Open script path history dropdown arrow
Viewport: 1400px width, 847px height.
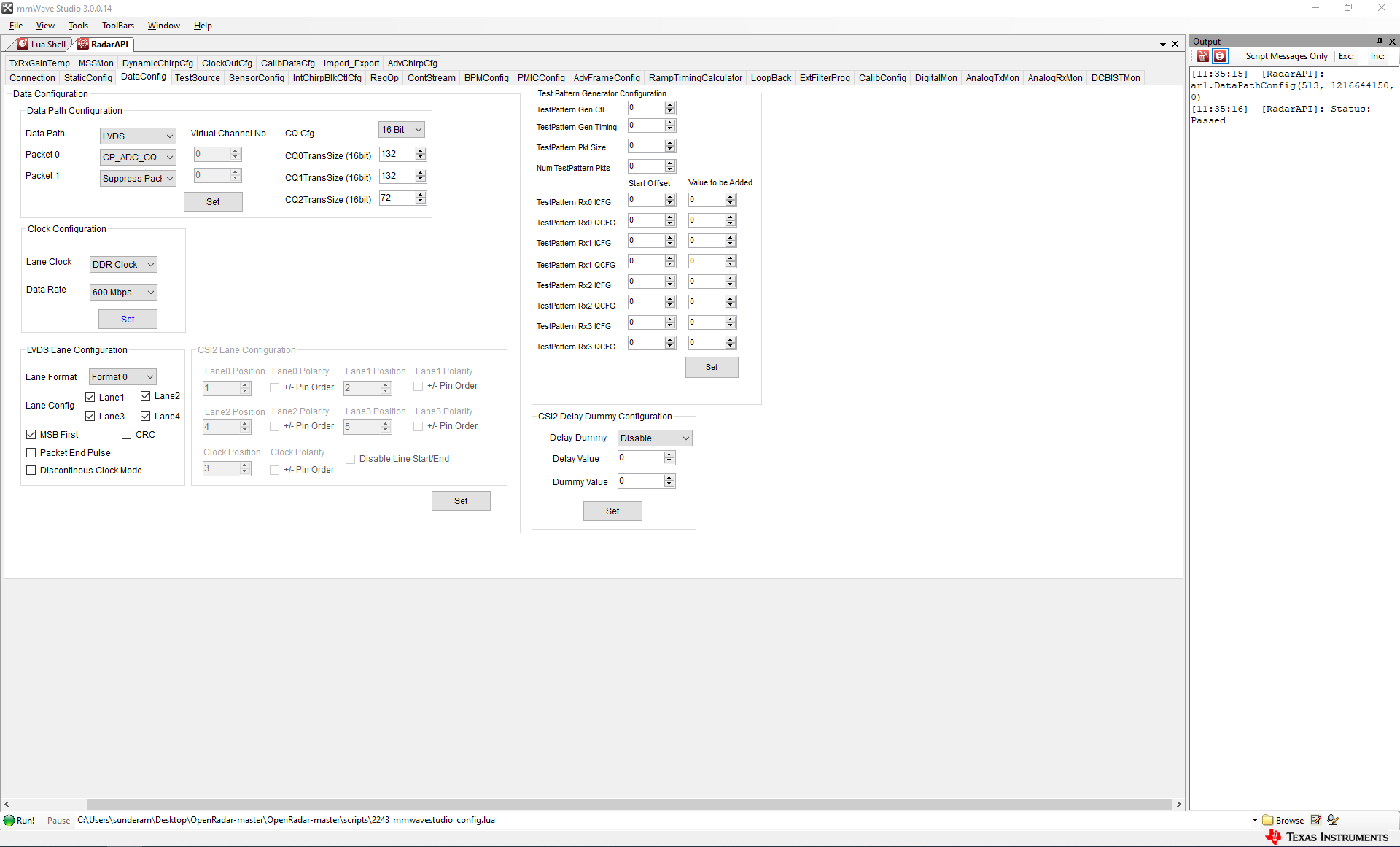coord(1255,820)
